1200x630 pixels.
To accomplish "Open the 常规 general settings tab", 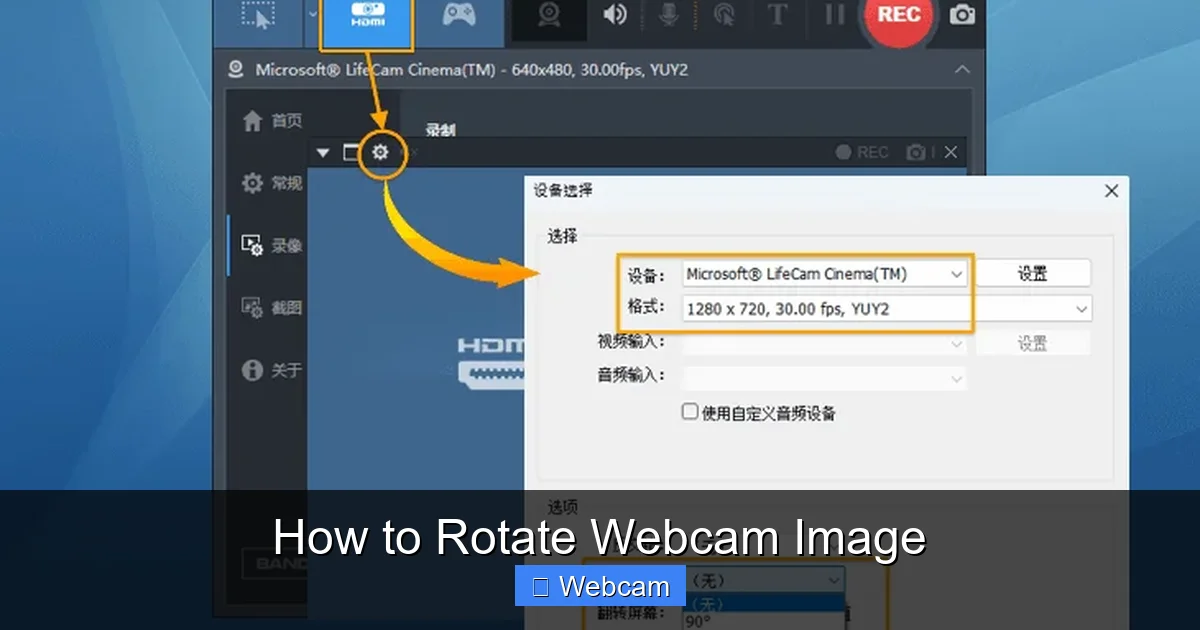I will [272, 183].
